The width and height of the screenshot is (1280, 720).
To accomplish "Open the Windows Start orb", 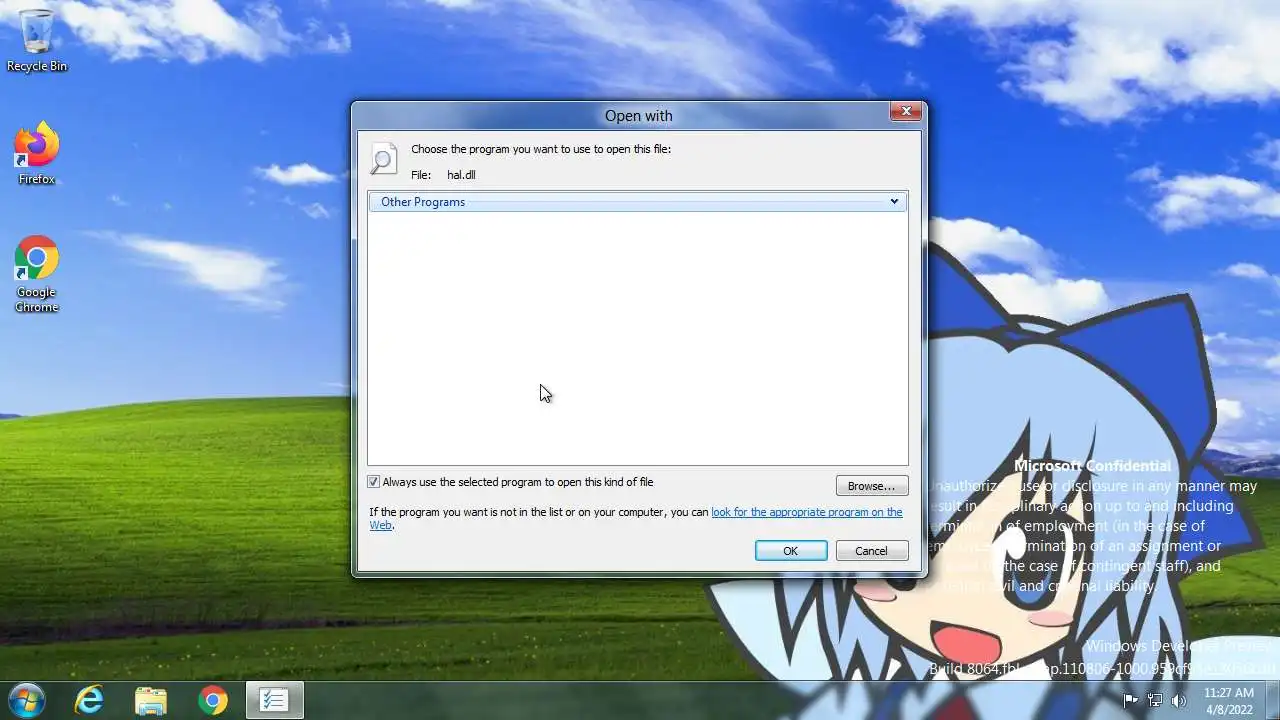I will pos(27,699).
